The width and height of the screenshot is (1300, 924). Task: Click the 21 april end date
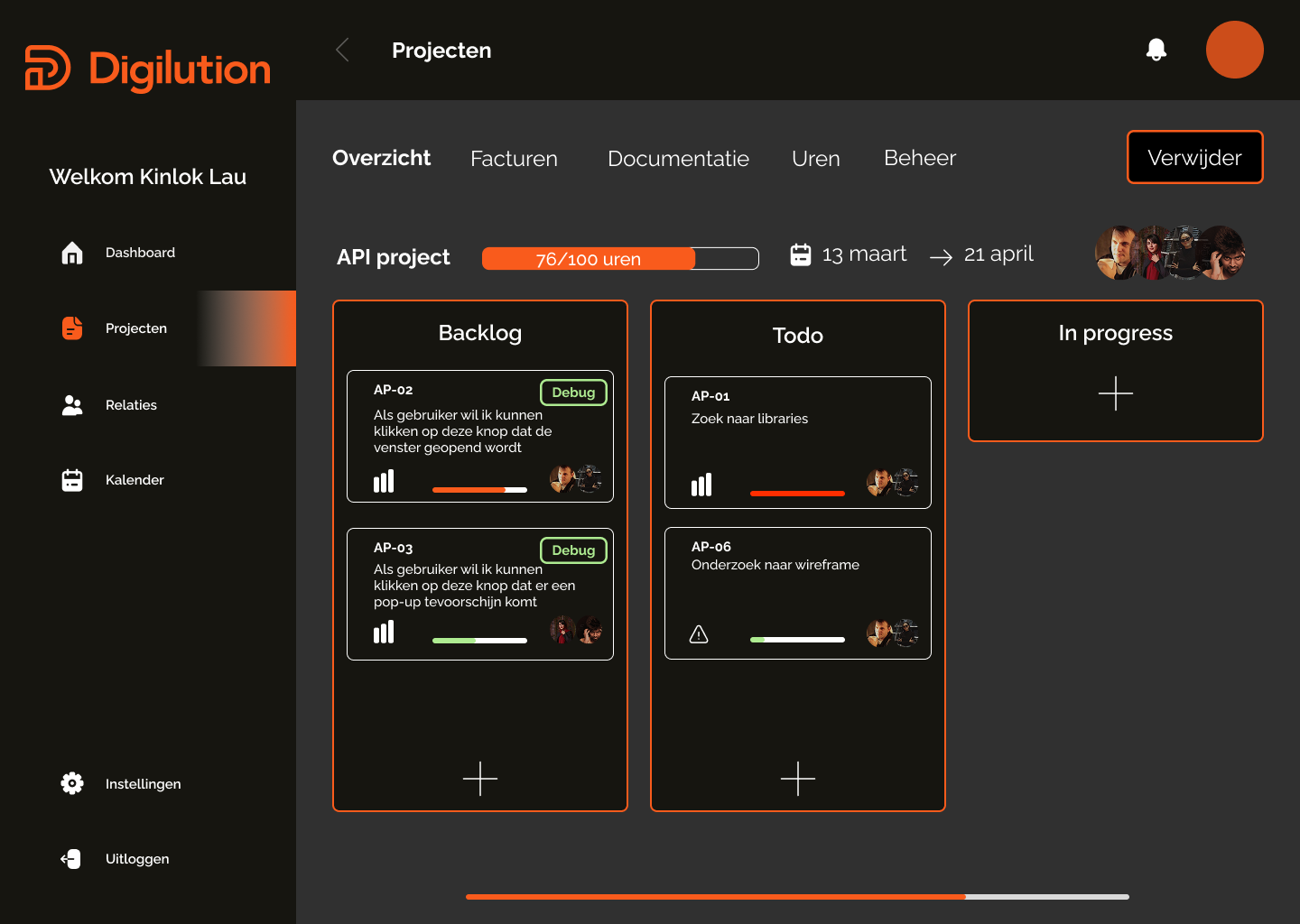[998, 254]
